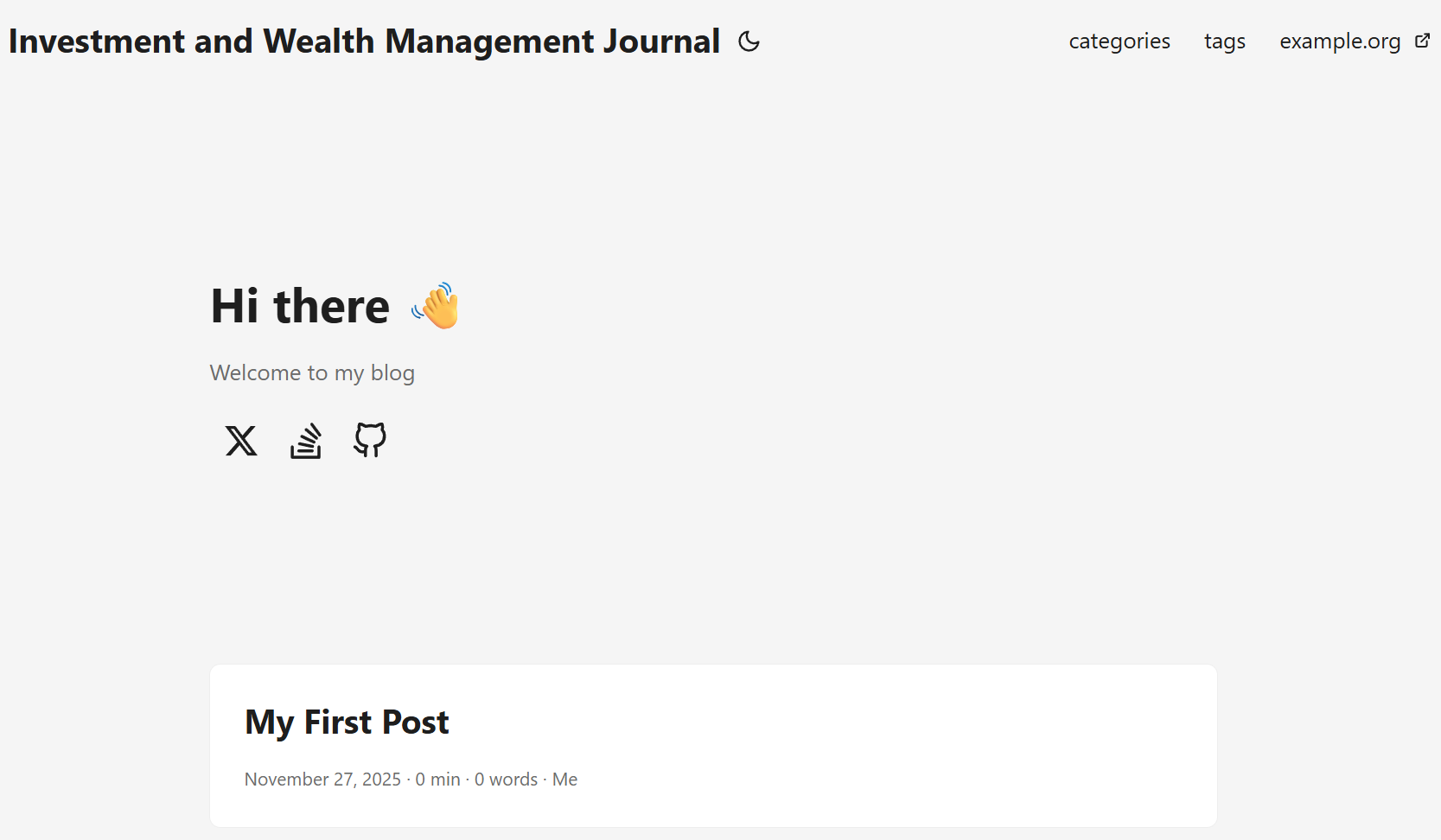Click the word "blog" in the welcome text

pyautogui.click(x=392, y=372)
